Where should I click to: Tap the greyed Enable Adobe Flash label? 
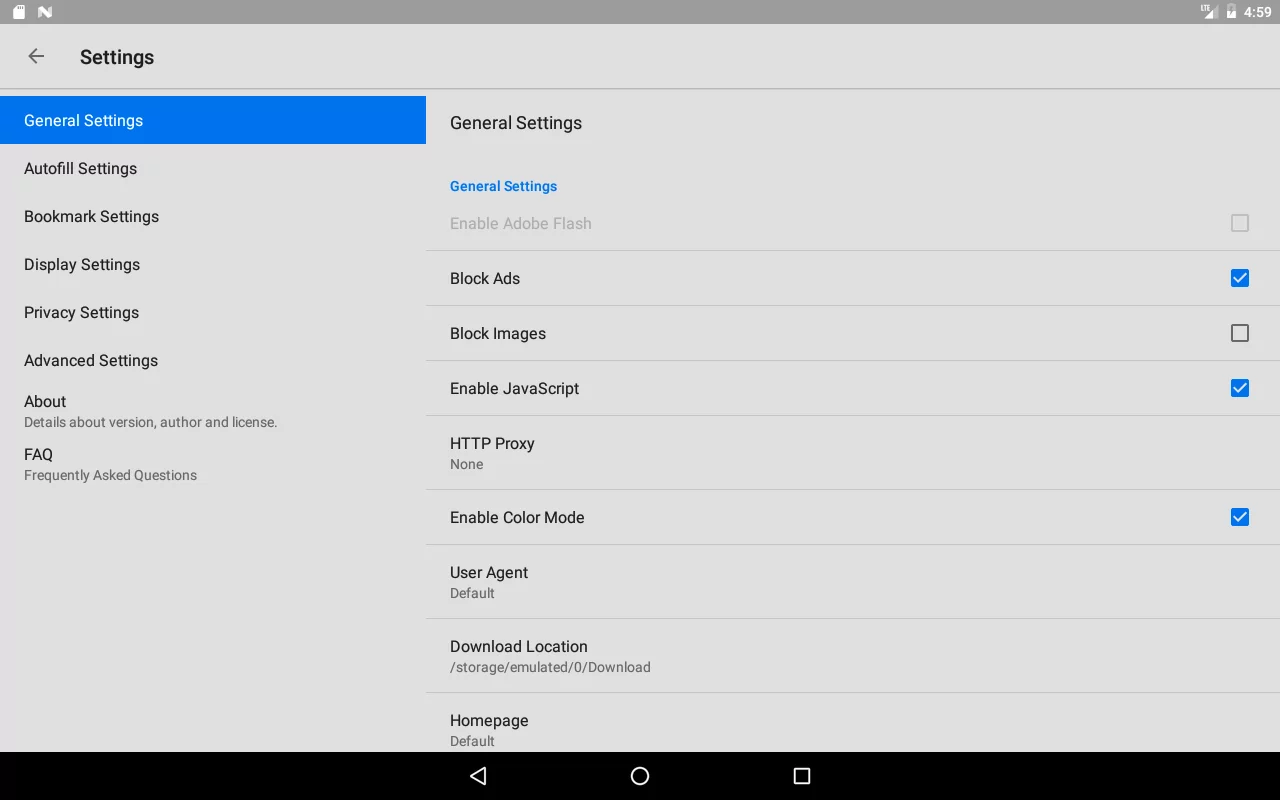[521, 223]
